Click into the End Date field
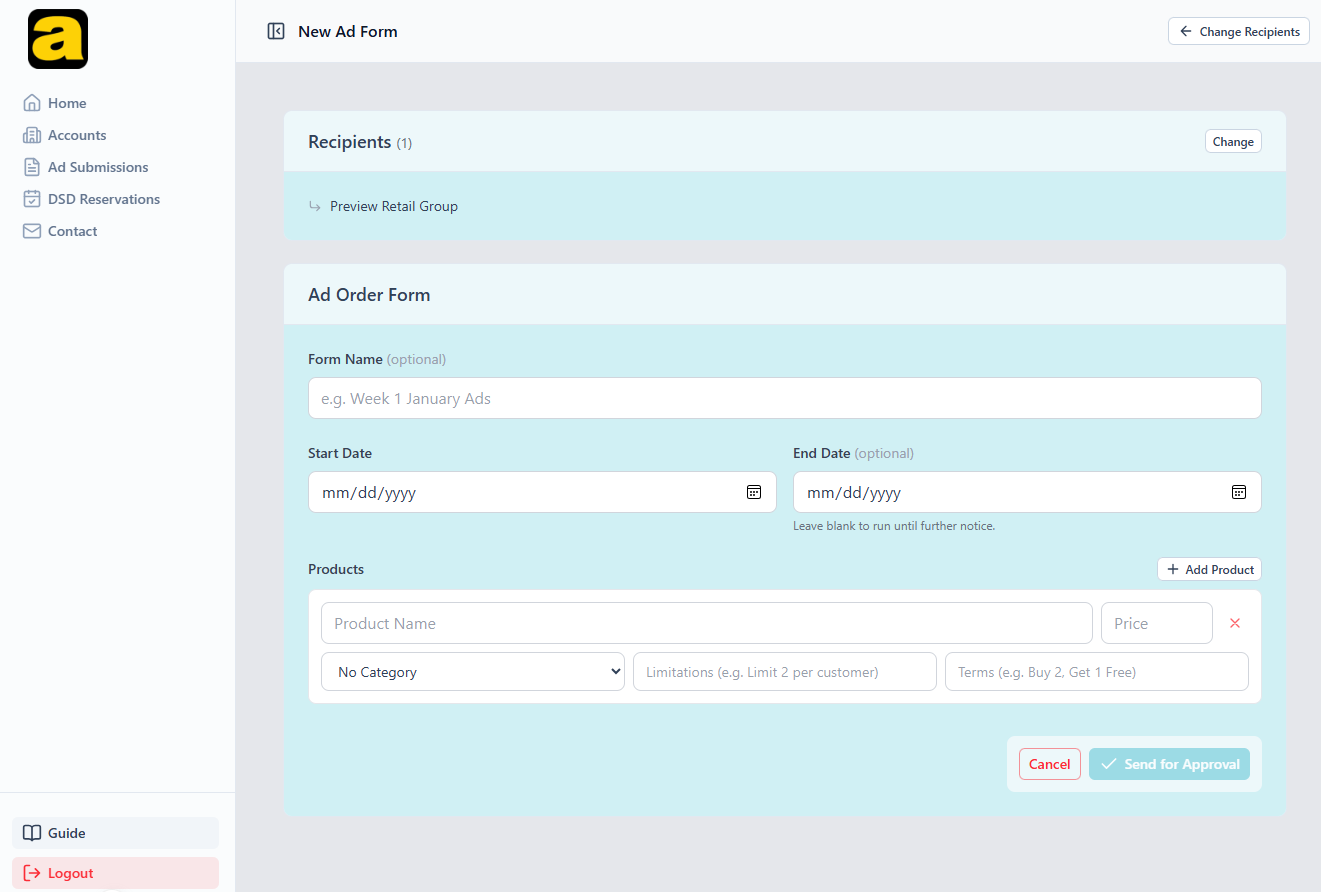The width and height of the screenshot is (1321, 892). [x=1027, y=492]
